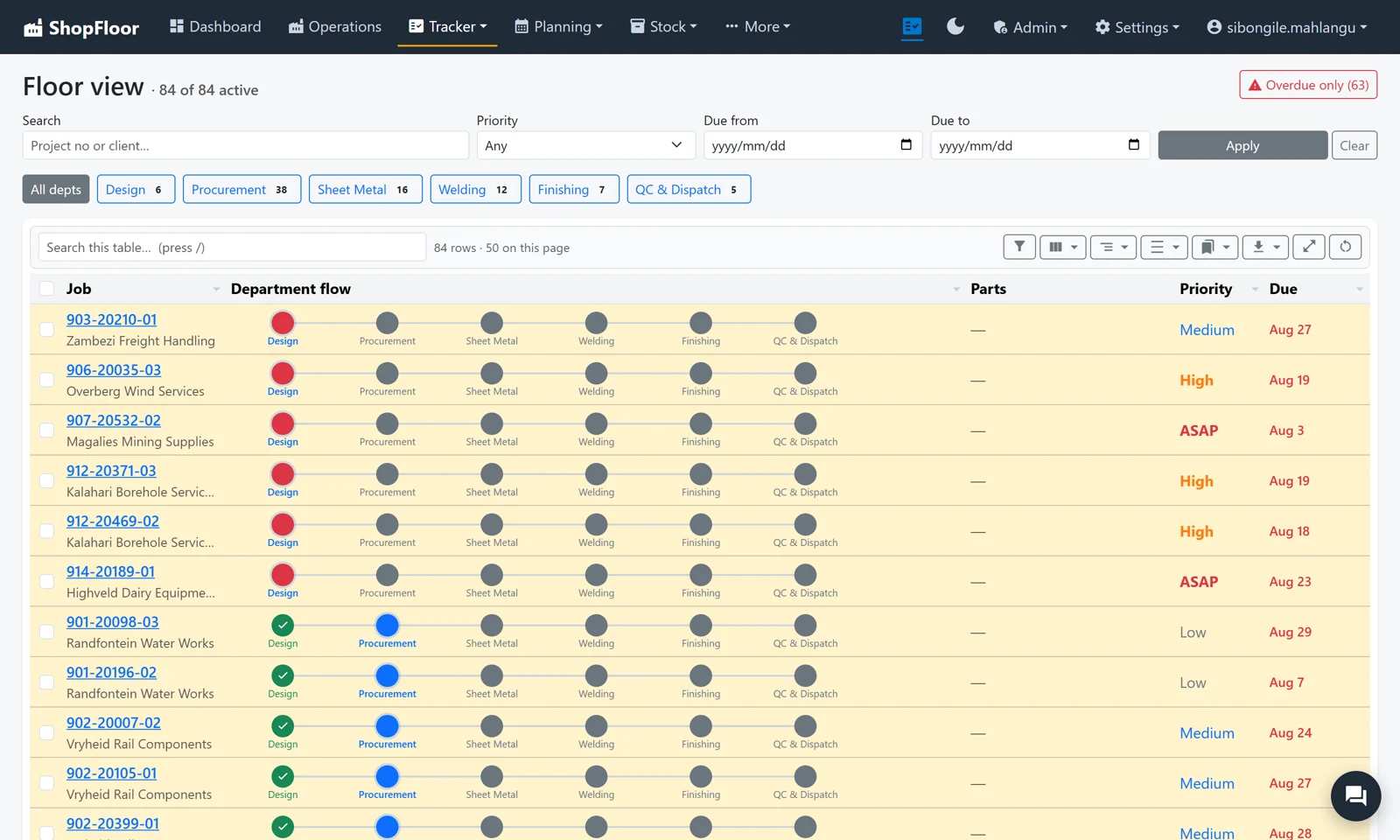Click the Procurement dot for 912-20469-02

(x=387, y=524)
